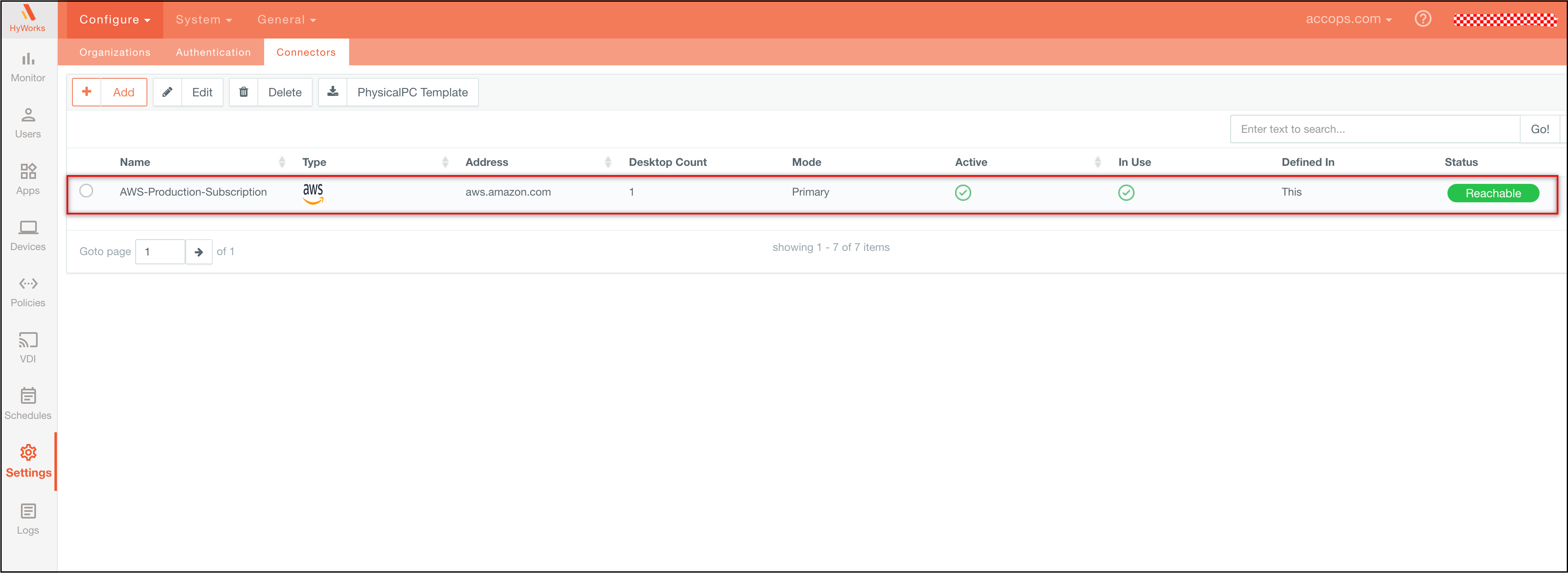Switch to the Connectors tab

pyautogui.click(x=306, y=52)
